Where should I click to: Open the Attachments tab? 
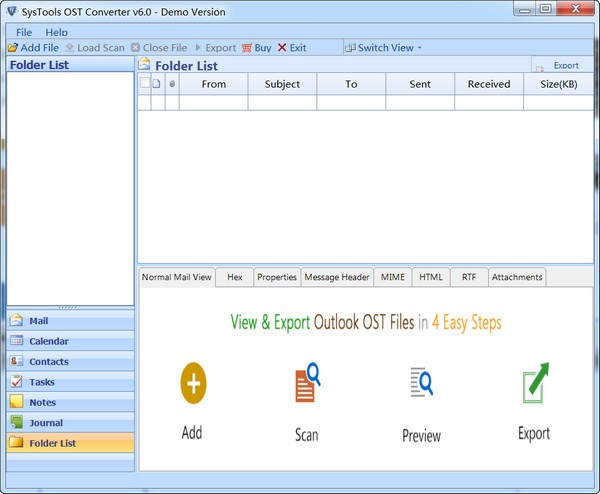point(517,277)
